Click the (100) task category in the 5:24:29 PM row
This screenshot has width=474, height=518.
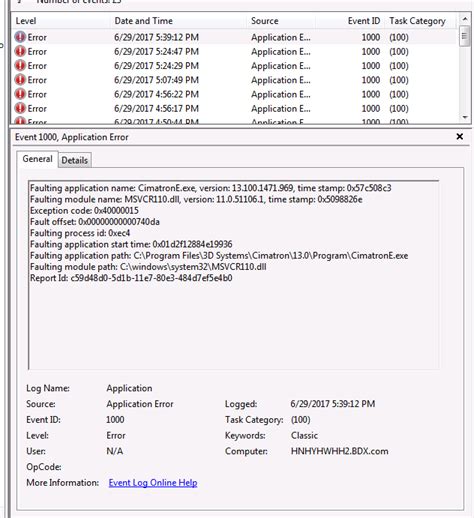(399, 66)
